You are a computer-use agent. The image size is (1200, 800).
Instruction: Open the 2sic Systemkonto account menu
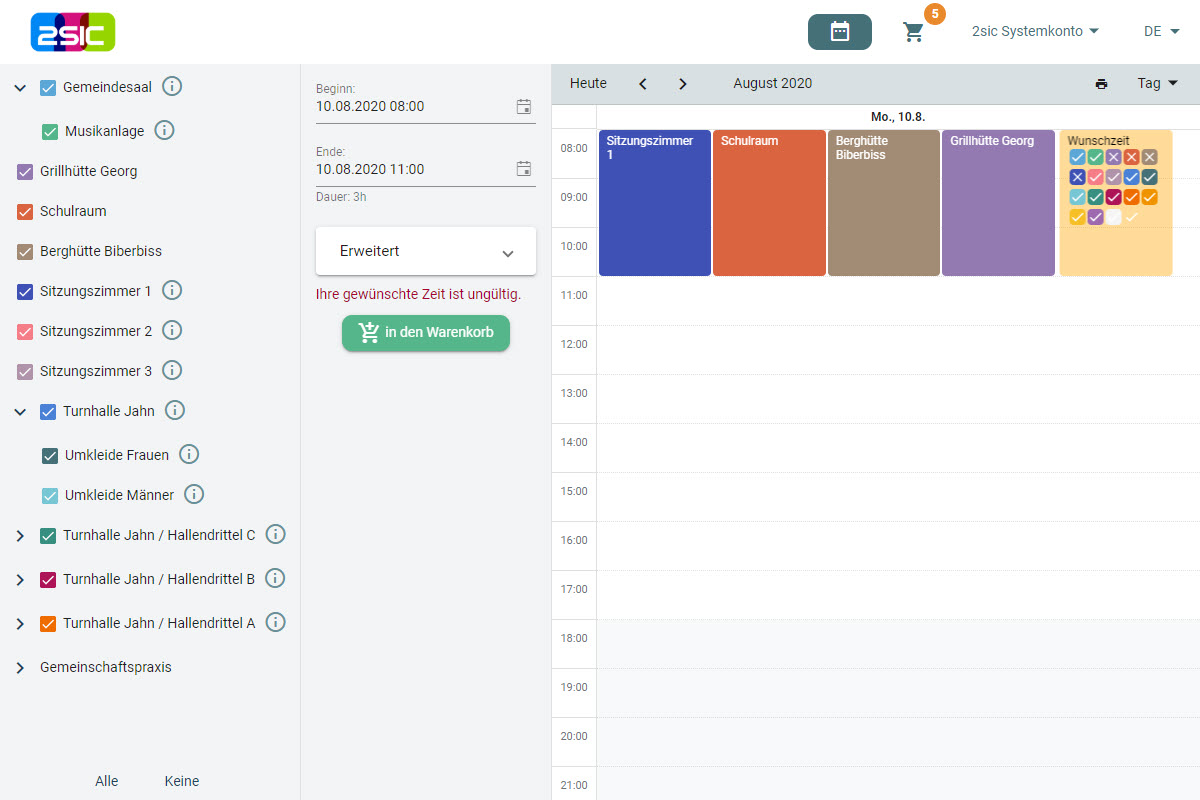coord(1035,32)
